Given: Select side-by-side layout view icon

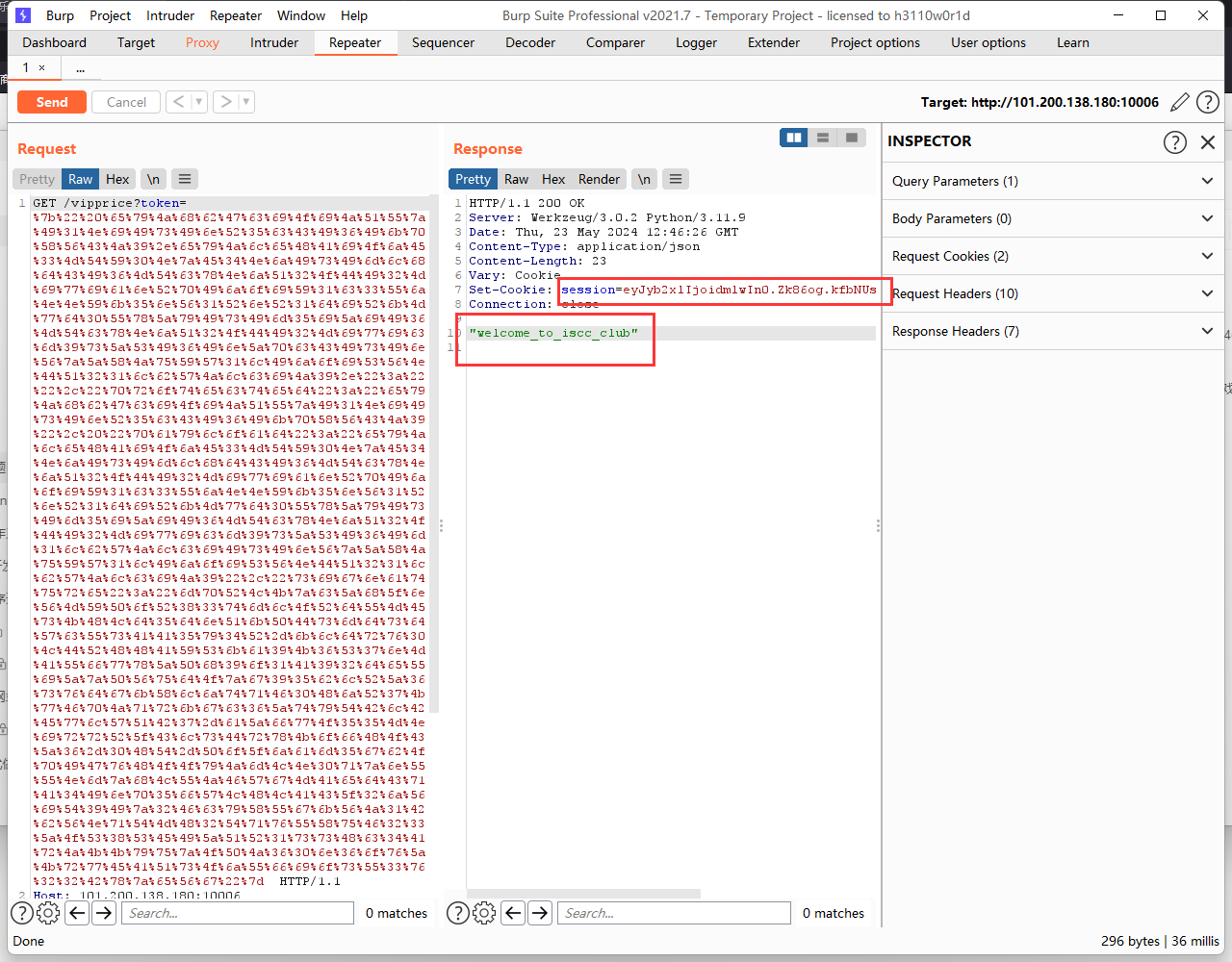Looking at the screenshot, I should (794, 138).
